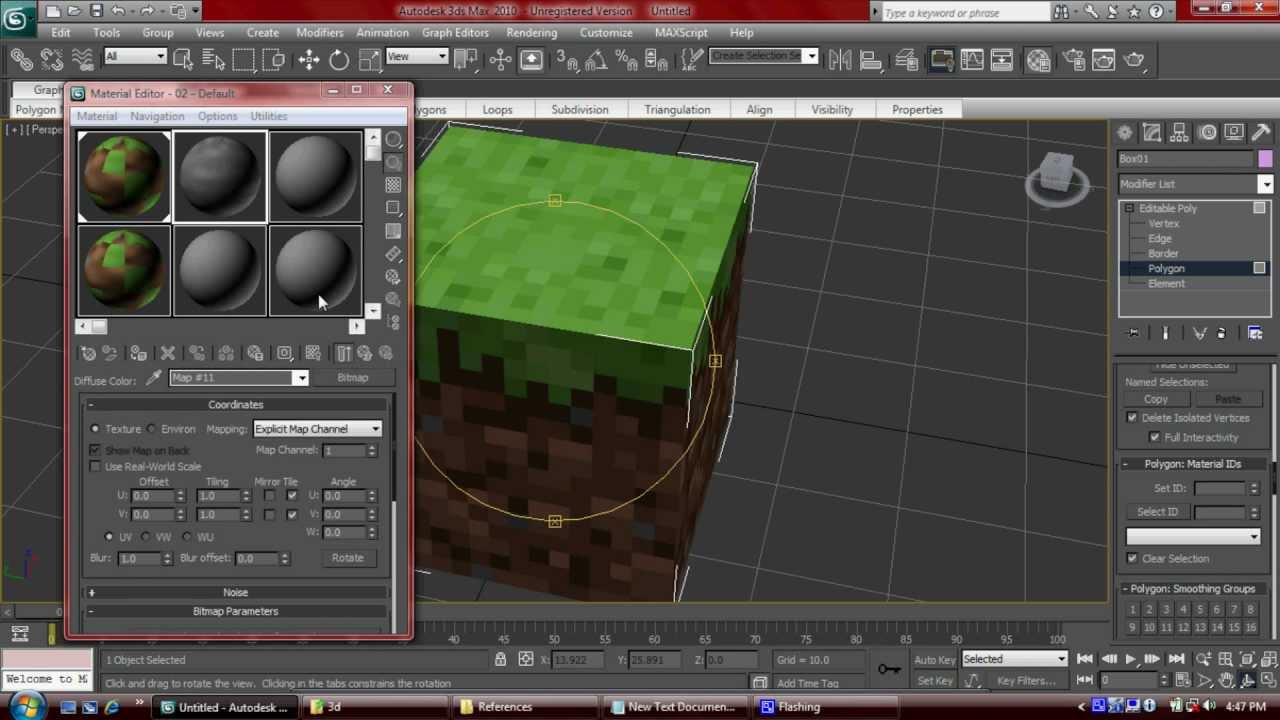Screen dimensions: 1280x720
Task: Click Sample Type sphere icon in Material Editor
Action: click(394, 140)
